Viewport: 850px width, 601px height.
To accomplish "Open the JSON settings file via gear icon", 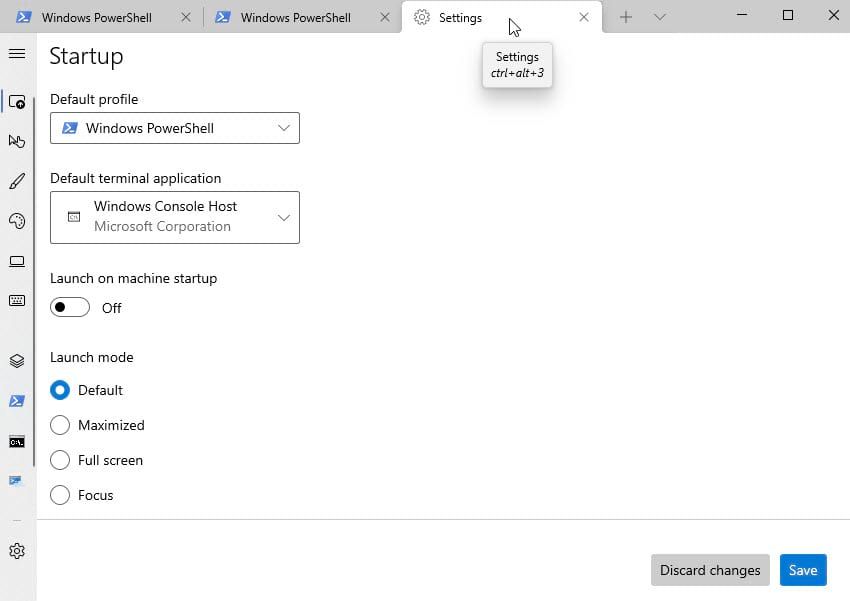I will click(16, 551).
